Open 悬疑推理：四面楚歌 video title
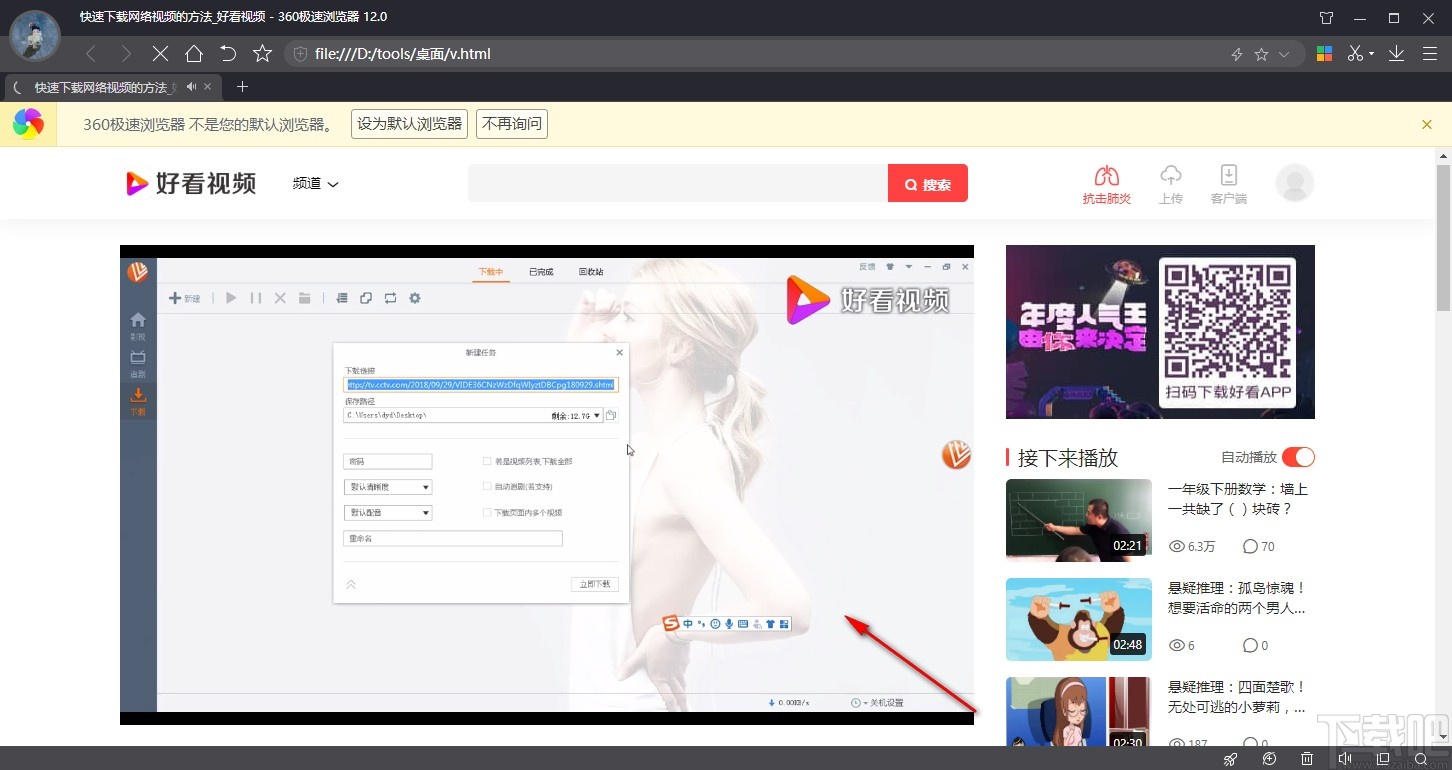This screenshot has height=770, width=1452. point(1237,697)
